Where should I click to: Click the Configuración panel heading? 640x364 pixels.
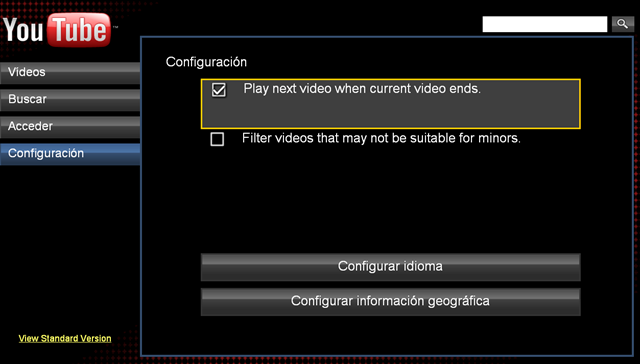(x=206, y=62)
